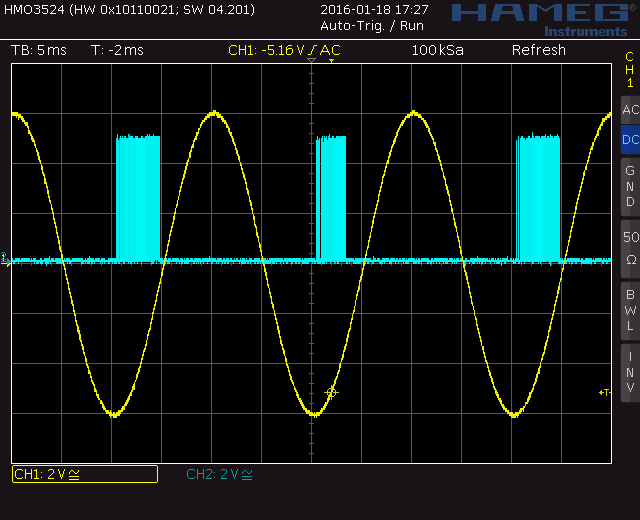The image size is (640, 520).
Task: Toggle the BWL bandwidth limit
Action: [x=630, y=311]
